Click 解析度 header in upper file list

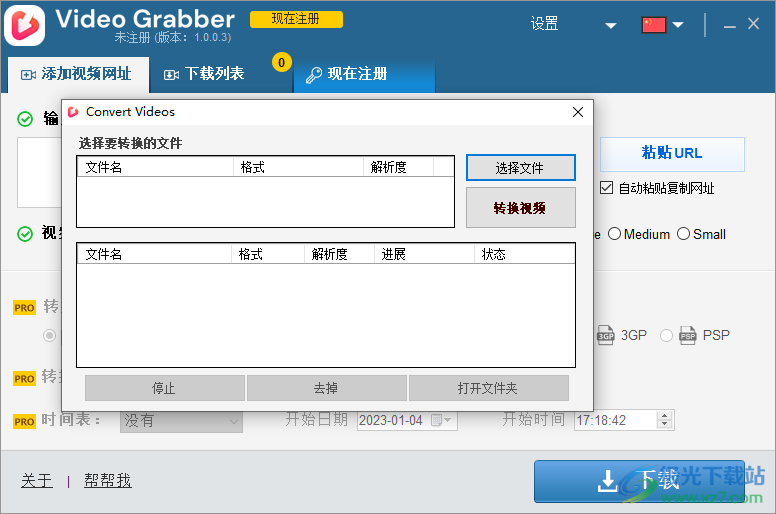click(398, 167)
